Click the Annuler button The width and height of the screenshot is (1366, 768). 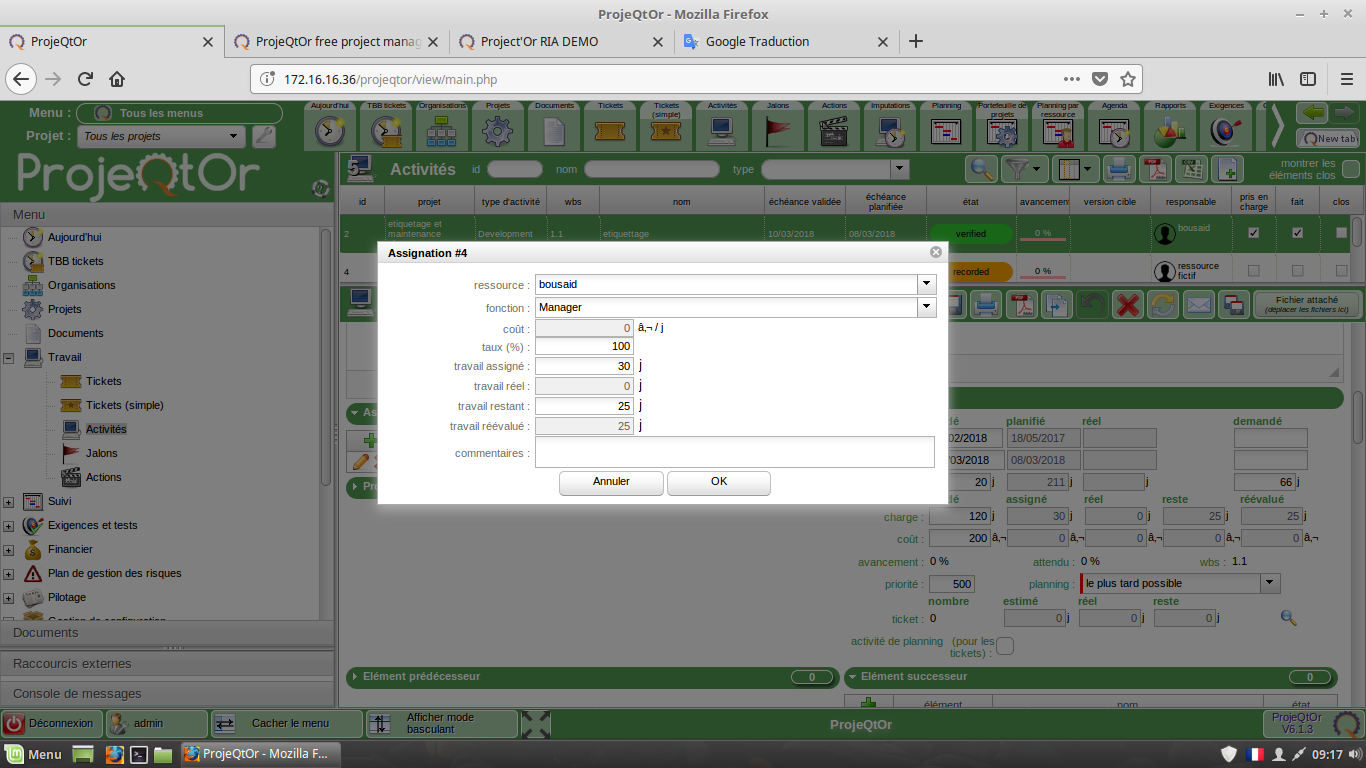pyautogui.click(x=611, y=482)
